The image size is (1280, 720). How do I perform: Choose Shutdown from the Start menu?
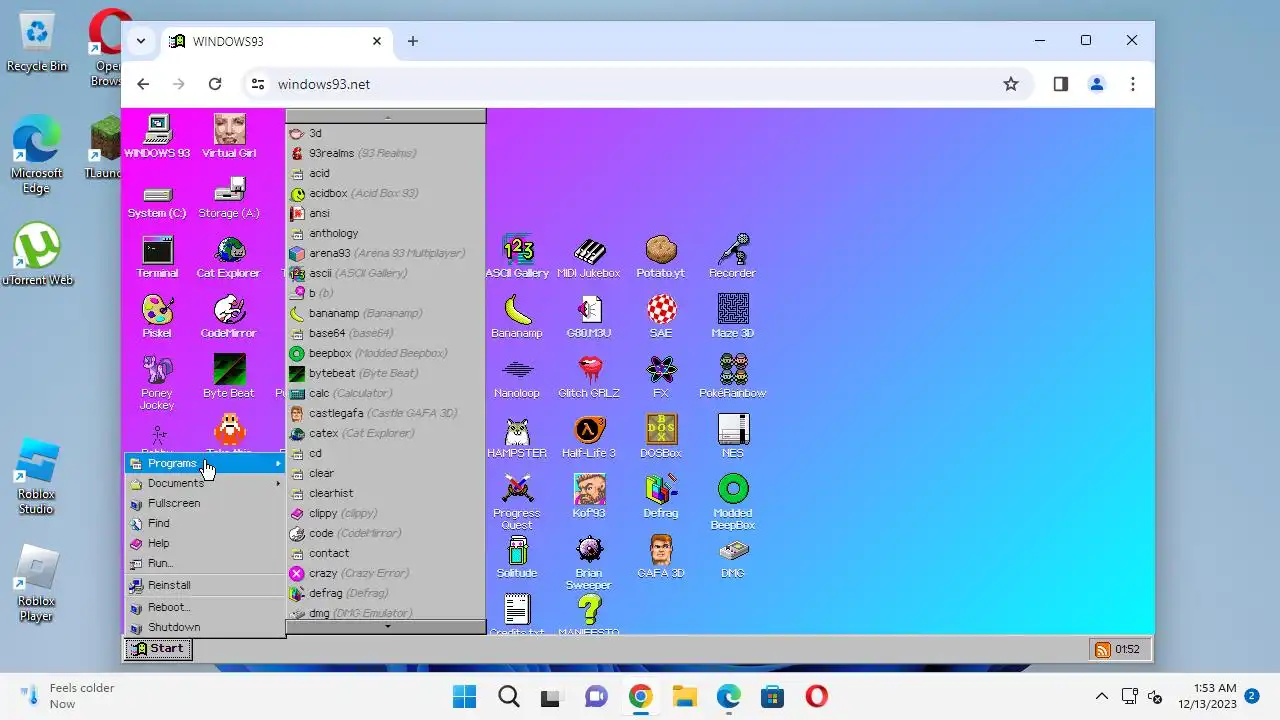[205, 627]
